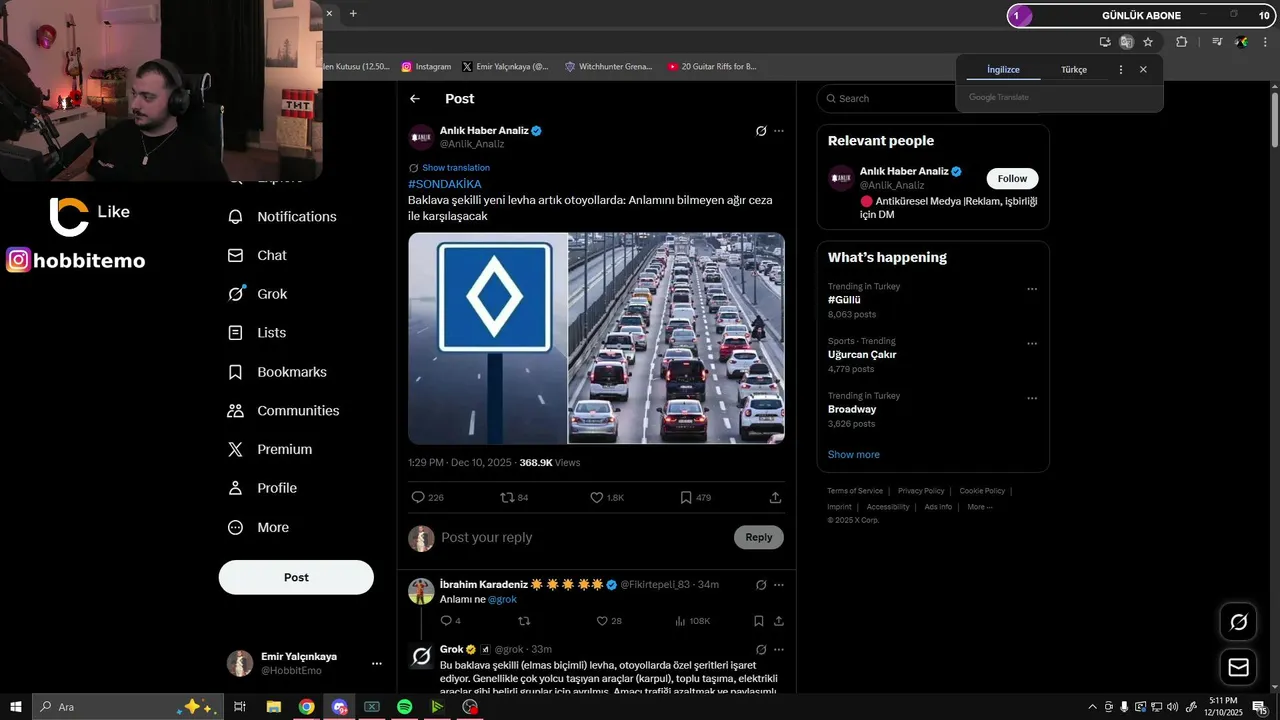Open Emir Yalçınkaya bookmark in bookmarks bar
The height and width of the screenshot is (720, 1280).
click(x=505, y=67)
